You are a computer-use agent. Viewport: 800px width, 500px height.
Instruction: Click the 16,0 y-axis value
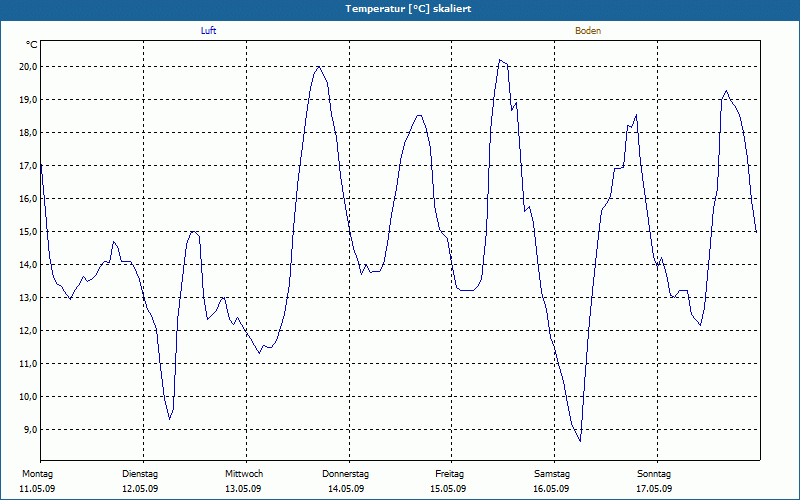(28, 199)
